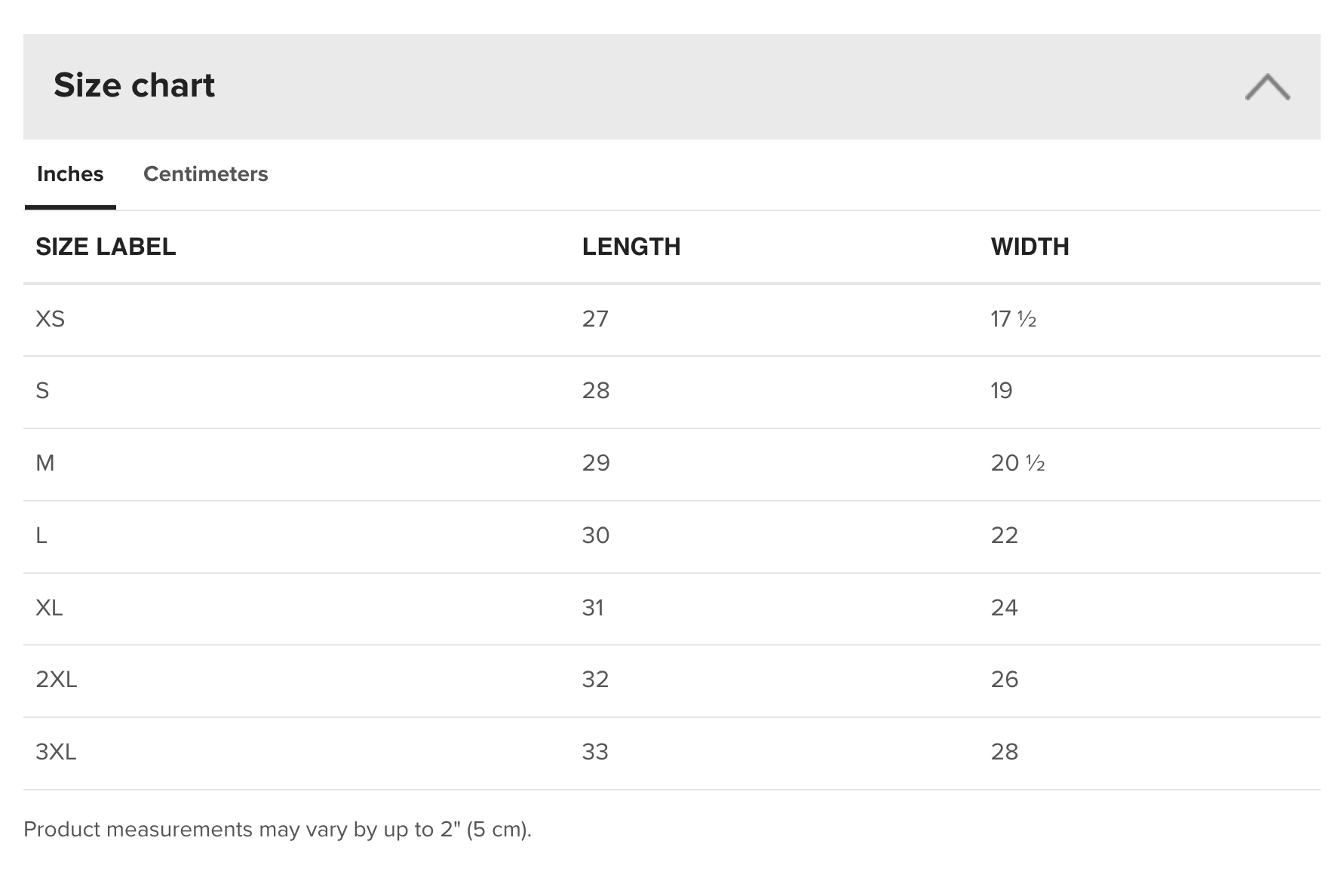Click the XS width value 17 ½
The image size is (1338, 896).
(x=1014, y=319)
